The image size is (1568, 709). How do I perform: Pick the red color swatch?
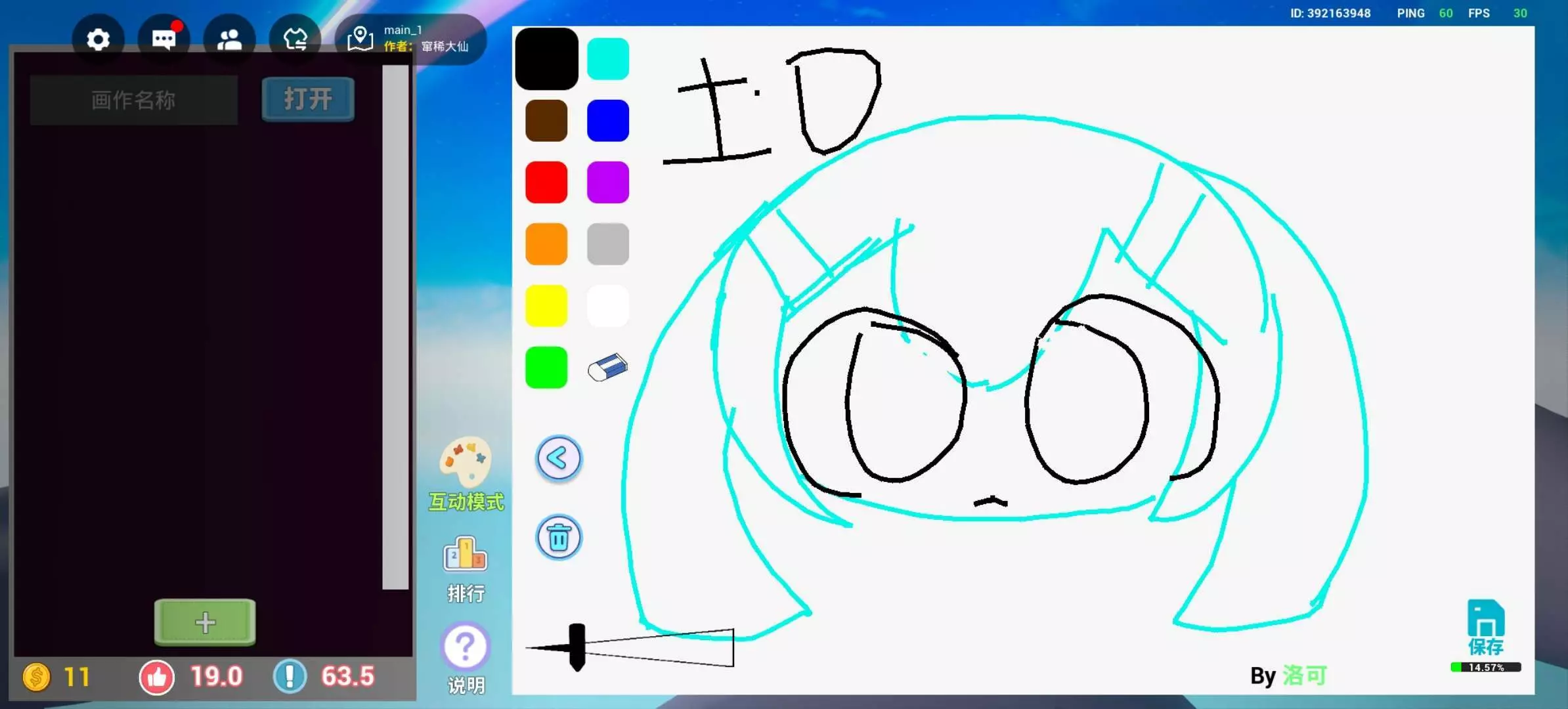546,183
